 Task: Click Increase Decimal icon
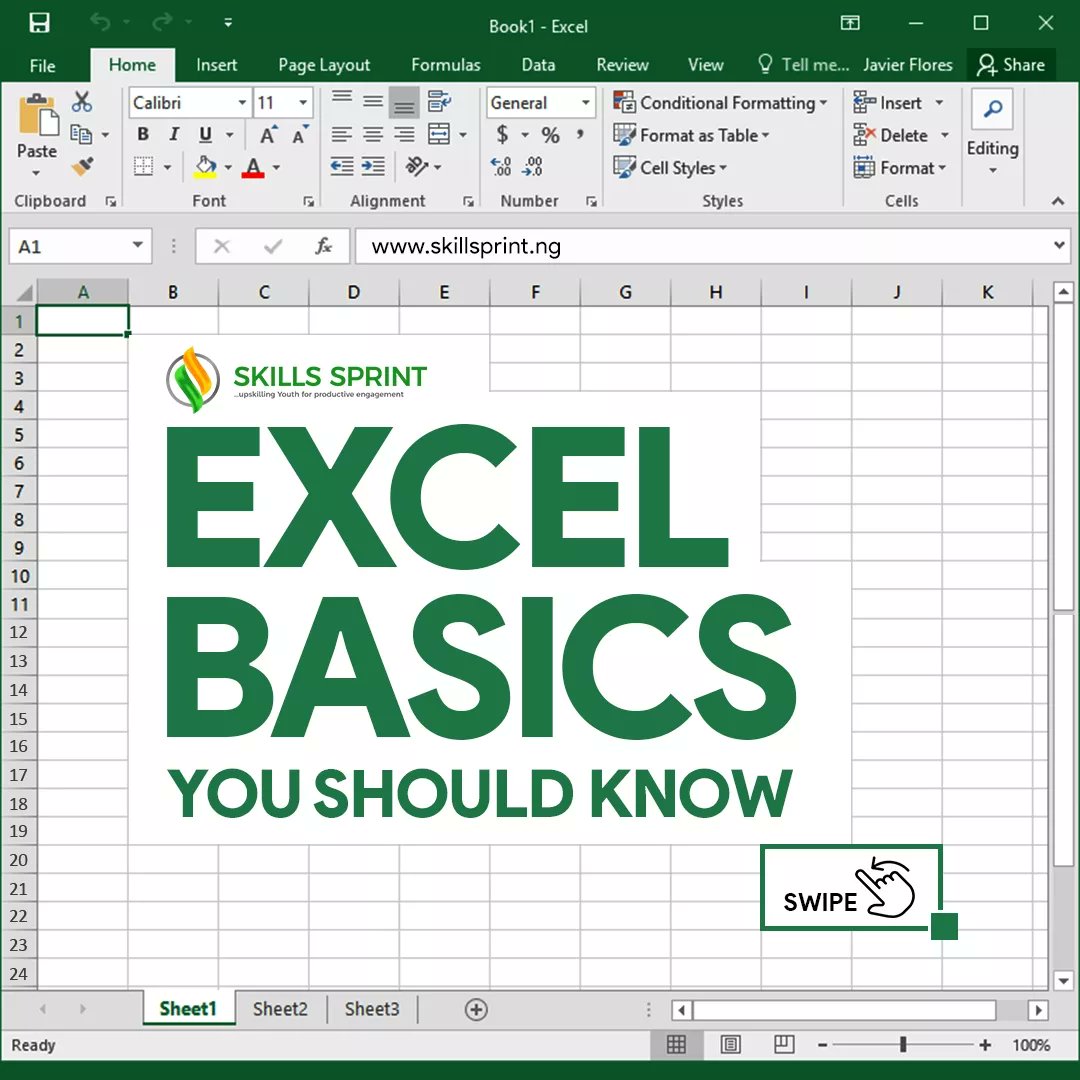(x=501, y=167)
